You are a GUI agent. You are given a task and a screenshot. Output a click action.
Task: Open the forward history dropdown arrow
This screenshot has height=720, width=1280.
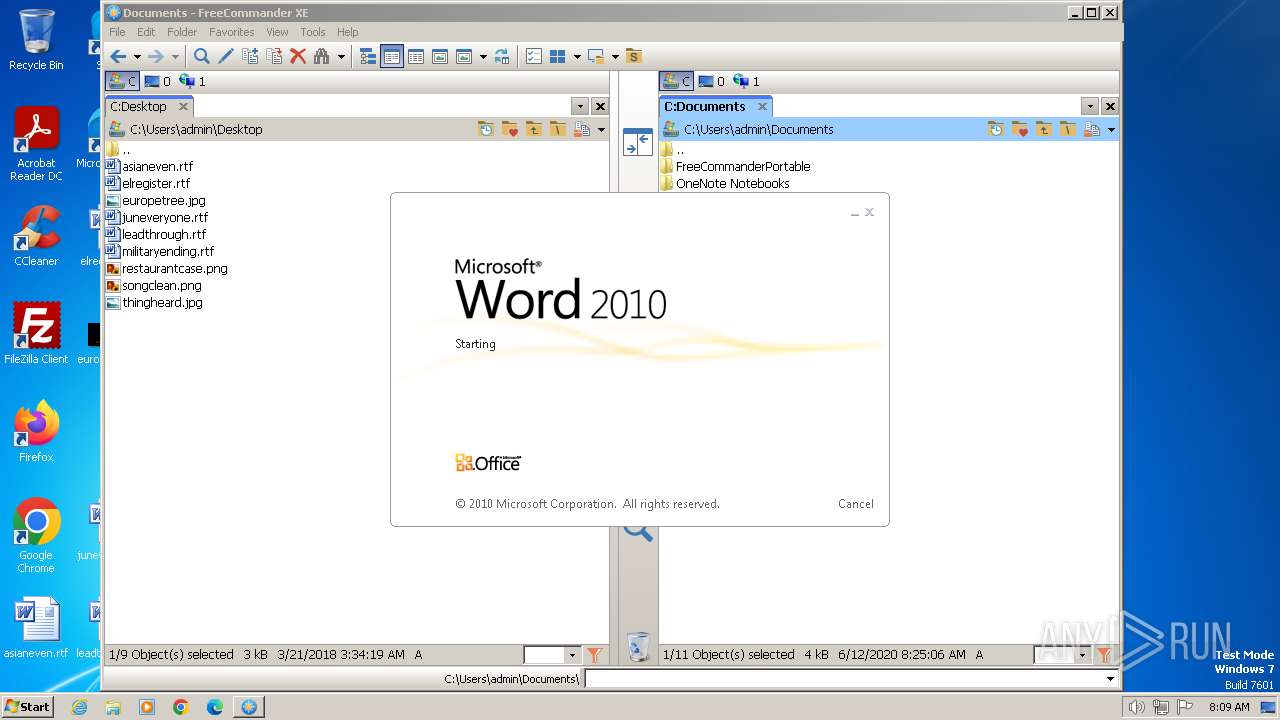click(x=175, y=57)
